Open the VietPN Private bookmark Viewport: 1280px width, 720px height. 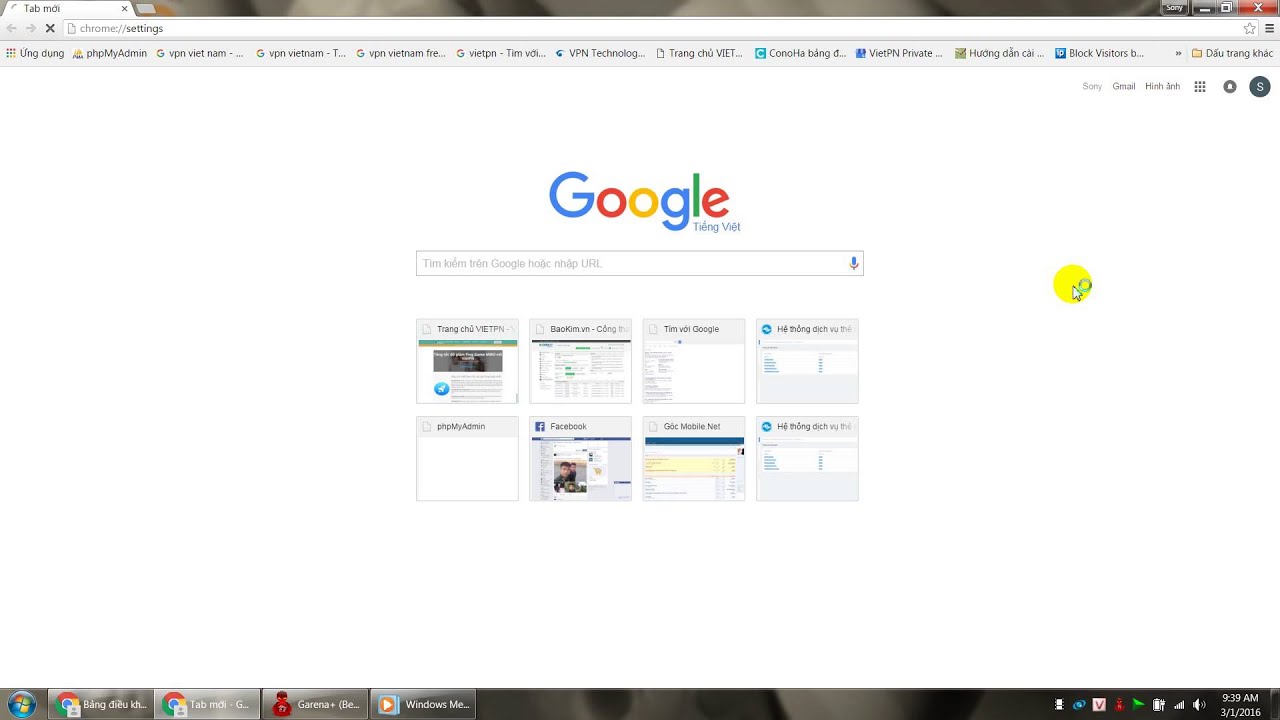[899, 53]
